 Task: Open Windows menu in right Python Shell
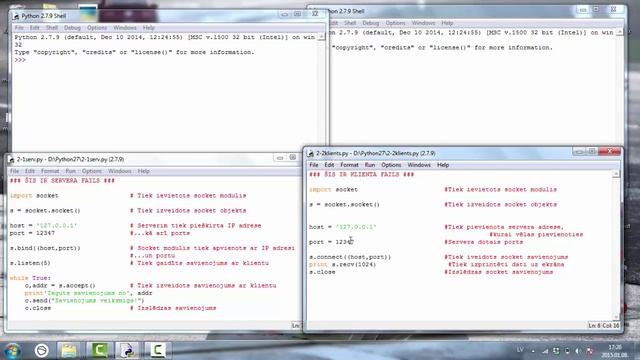pos(423,23)
